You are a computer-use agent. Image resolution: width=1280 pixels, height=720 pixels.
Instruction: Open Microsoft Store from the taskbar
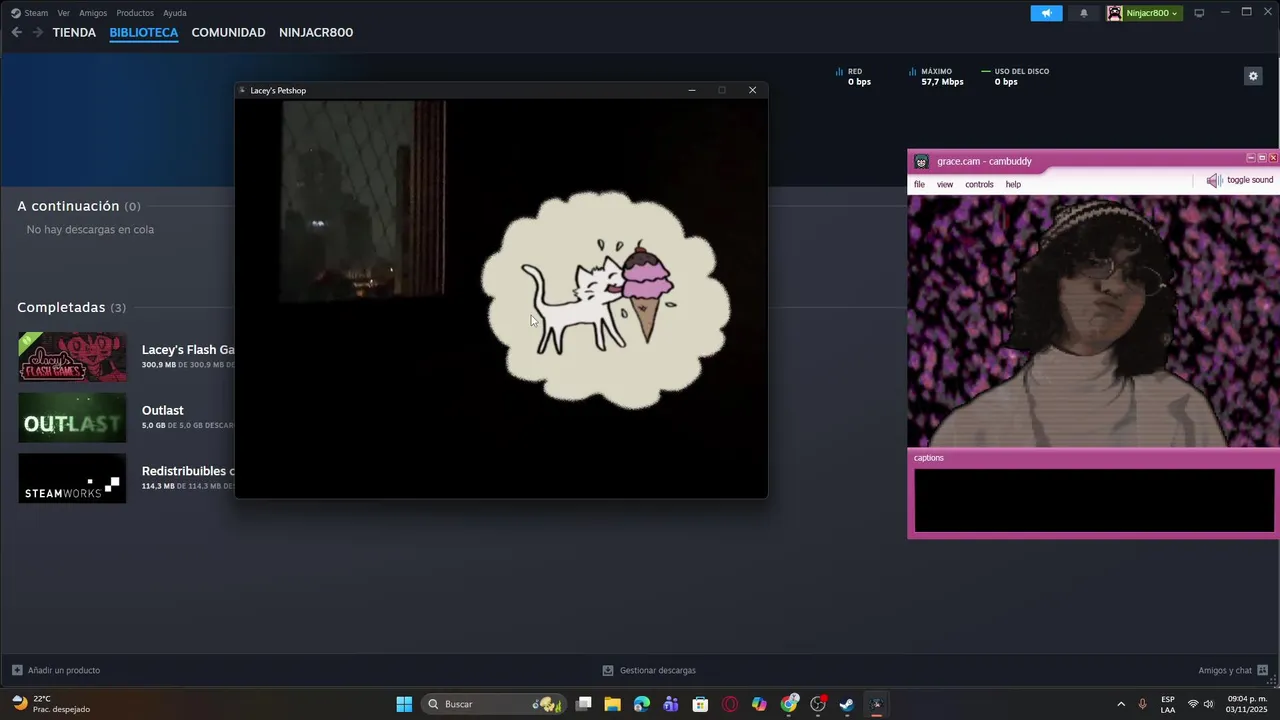point(701,704)
